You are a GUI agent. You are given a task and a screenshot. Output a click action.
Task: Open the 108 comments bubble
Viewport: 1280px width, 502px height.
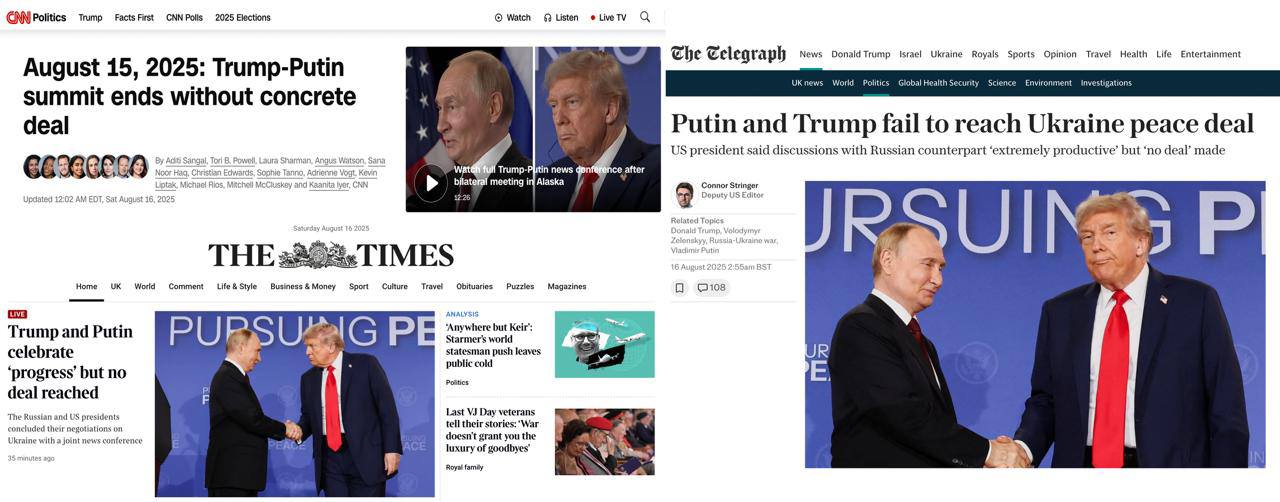tap(712, 288)
